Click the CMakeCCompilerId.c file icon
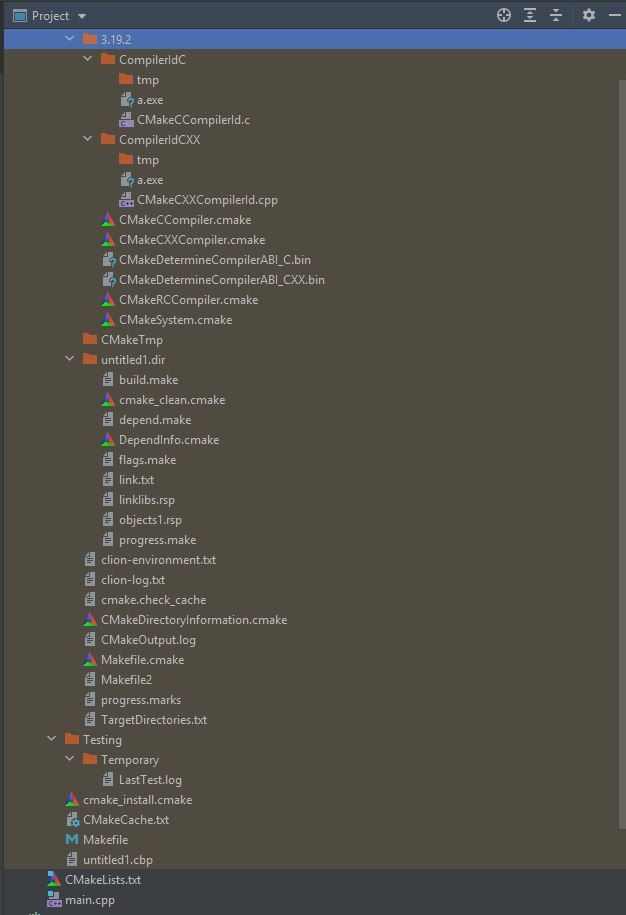626x915 pixels. pos(126,120)
